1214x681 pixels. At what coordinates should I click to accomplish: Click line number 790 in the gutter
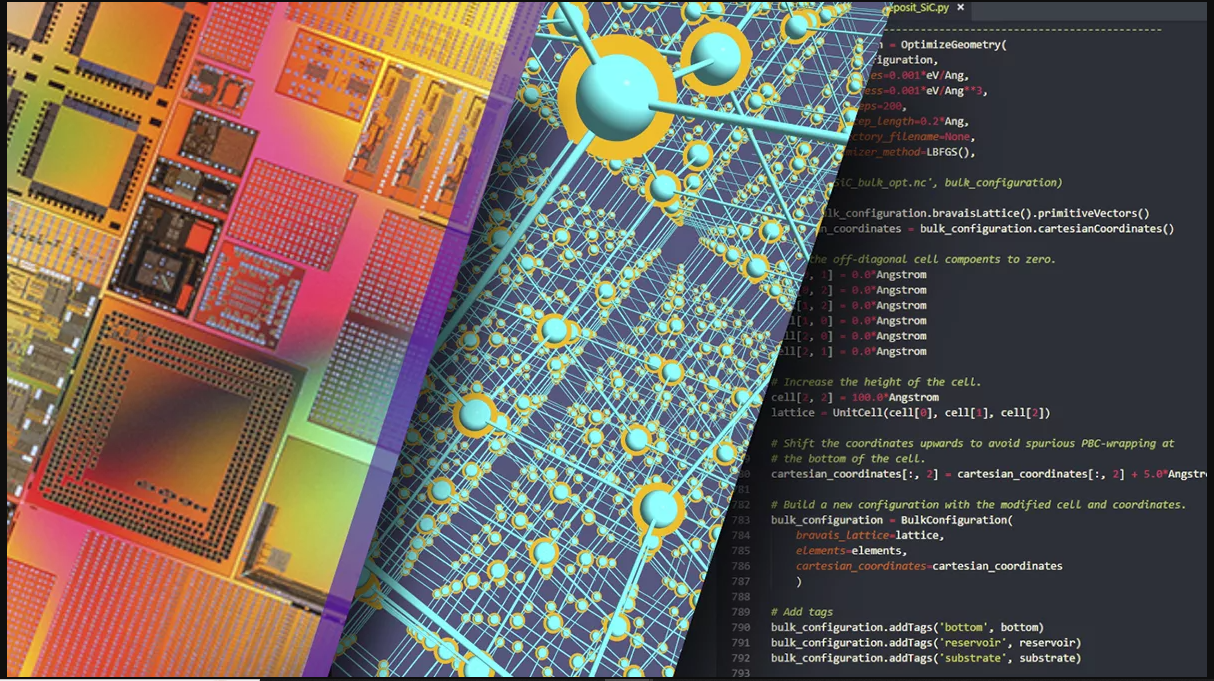(741, 627)
